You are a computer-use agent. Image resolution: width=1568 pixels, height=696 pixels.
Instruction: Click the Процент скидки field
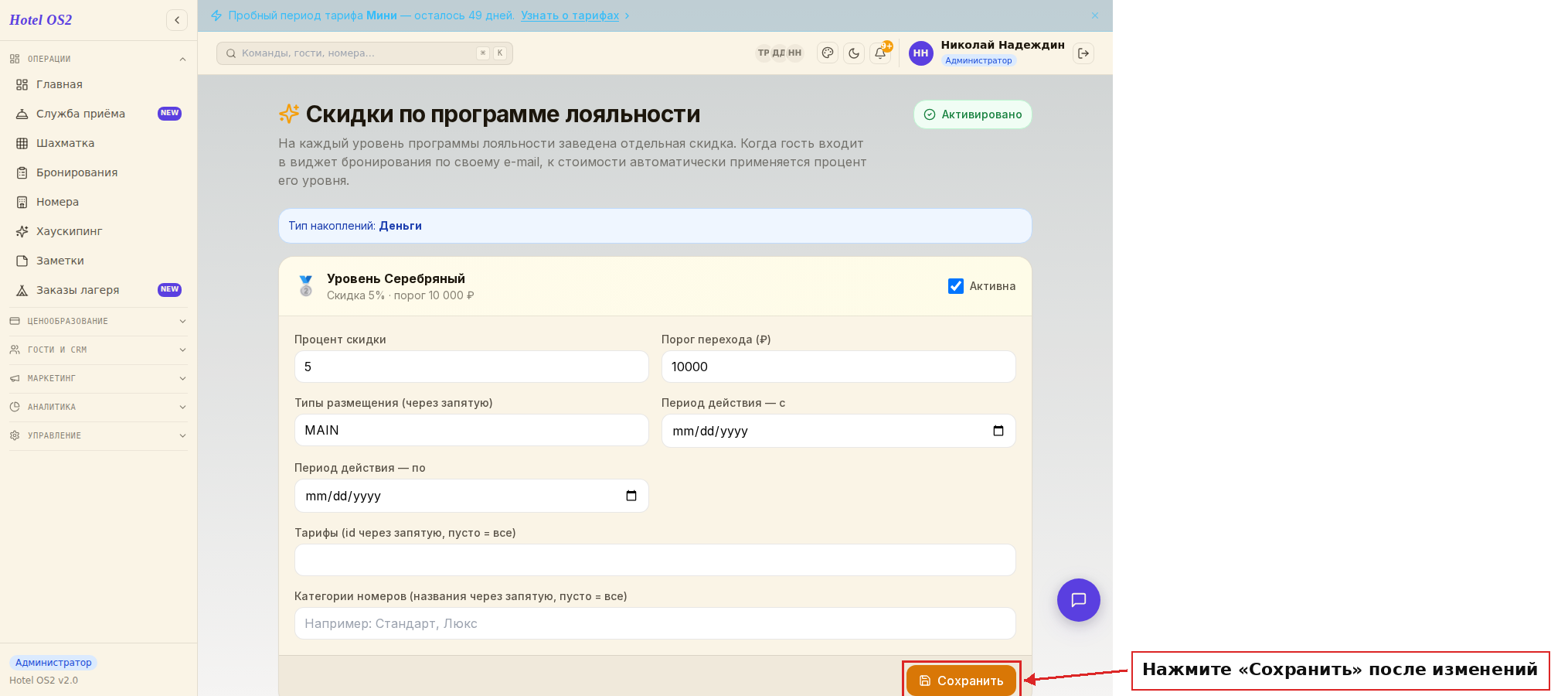[471, 367]
